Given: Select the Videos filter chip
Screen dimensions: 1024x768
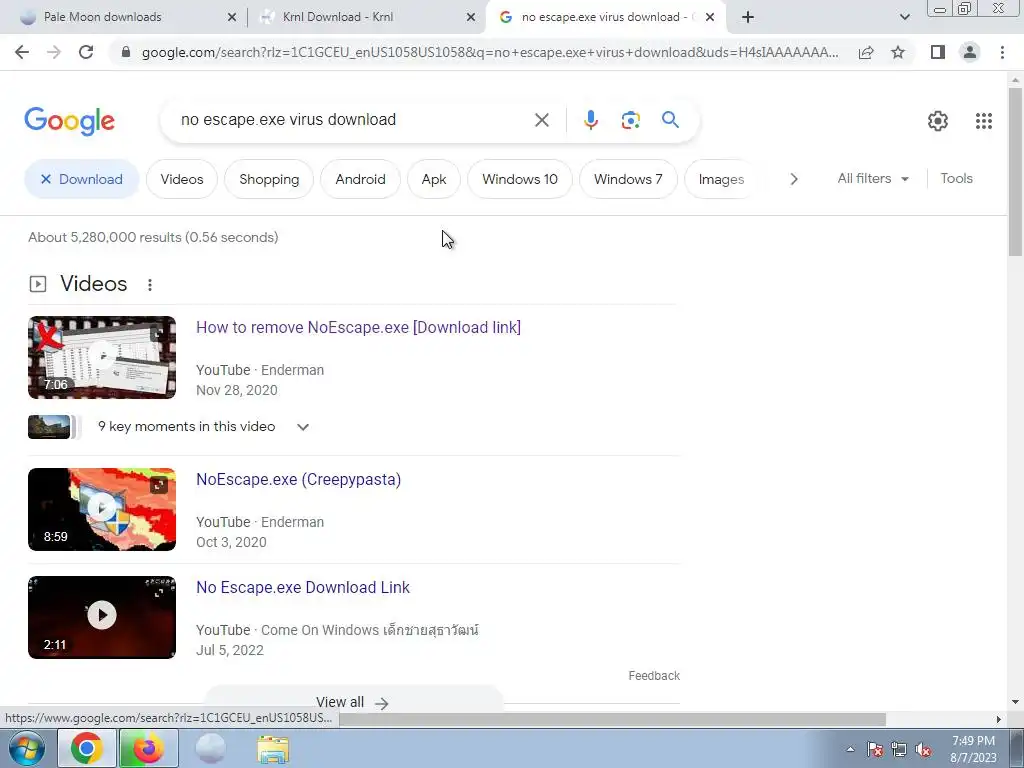Looking at the screenshot, I should point(182,179).
